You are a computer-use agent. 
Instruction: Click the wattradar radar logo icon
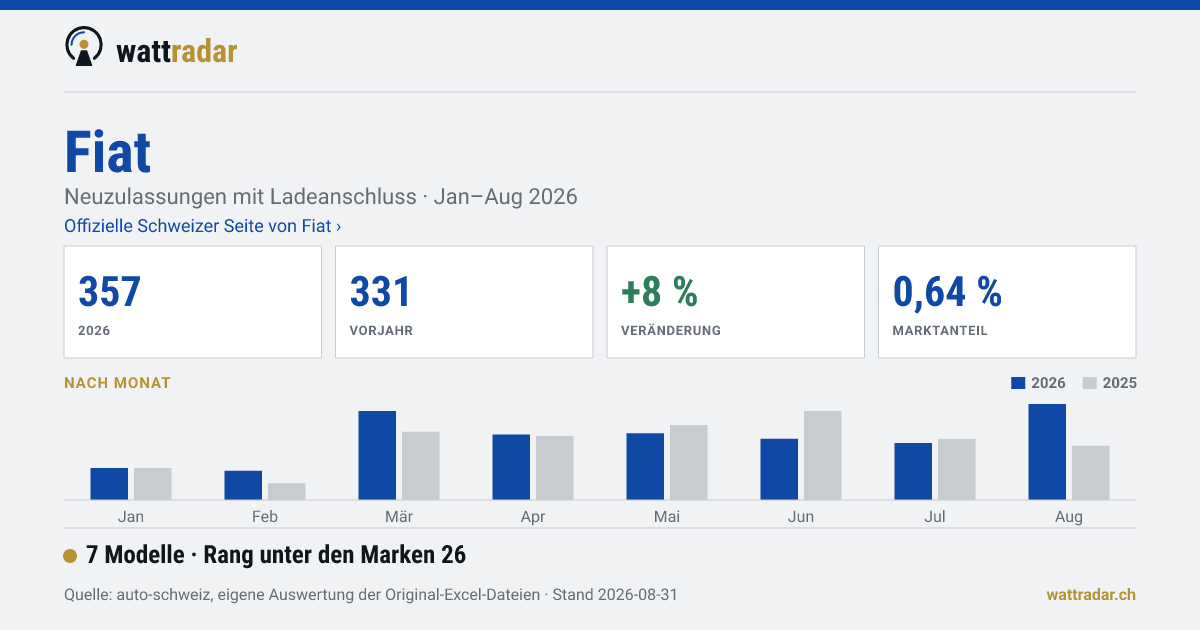click(83, 46)
